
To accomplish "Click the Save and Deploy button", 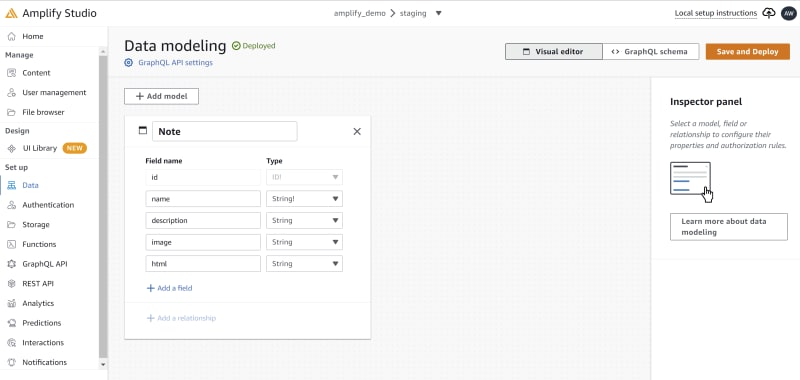I will [x=747, y=52].
